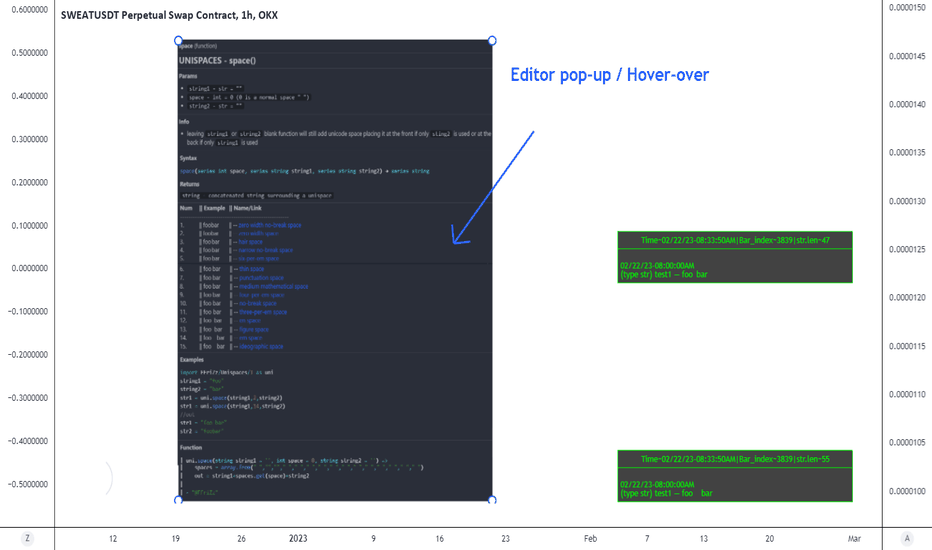Click the 'Mar' time-axis label
Viewport: 932px width, 550px height.
pyautogui.click(x=854, y=539)
